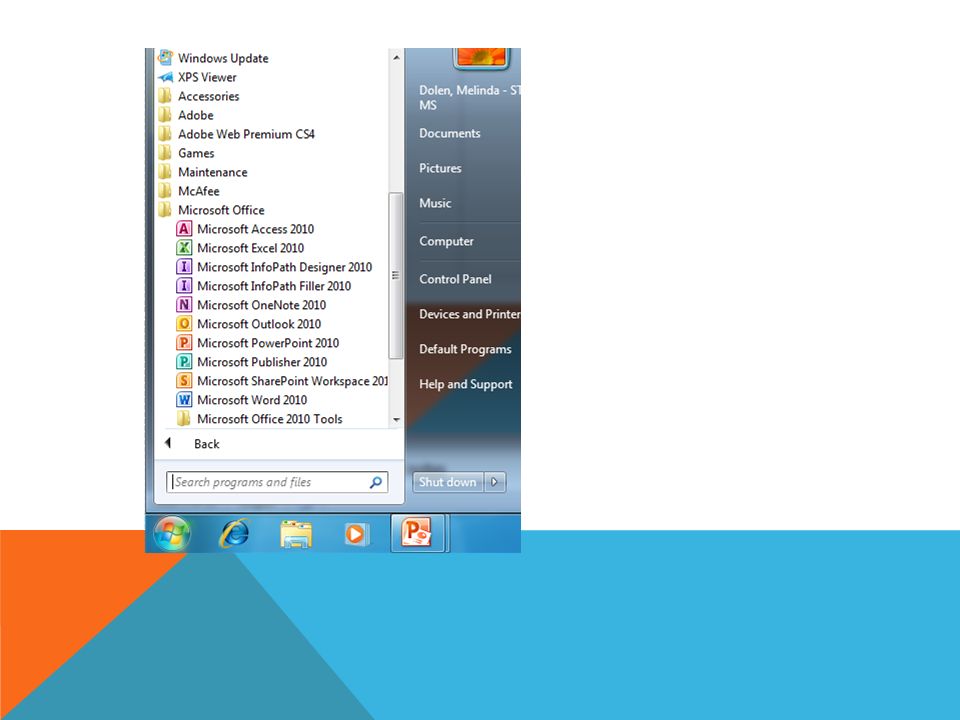
Task: Click the Word 2010 icon
Action: [184, 400]
